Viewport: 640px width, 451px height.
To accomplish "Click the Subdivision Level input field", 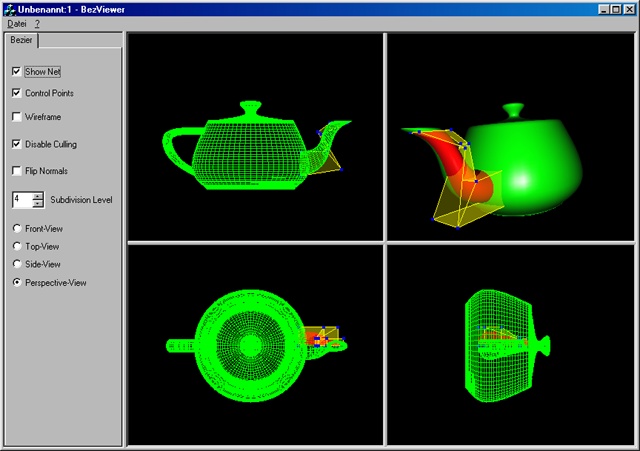I will click(23, 200).
